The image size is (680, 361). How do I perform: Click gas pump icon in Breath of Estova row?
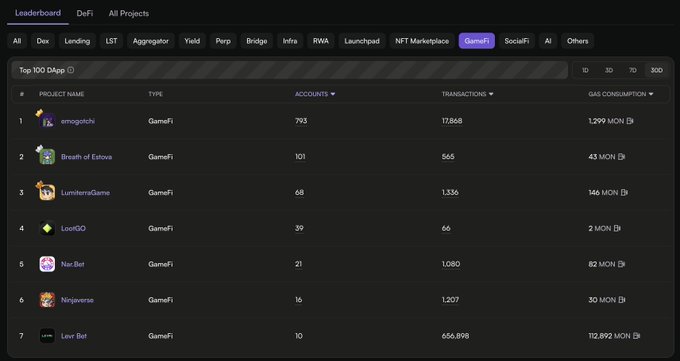621,157
